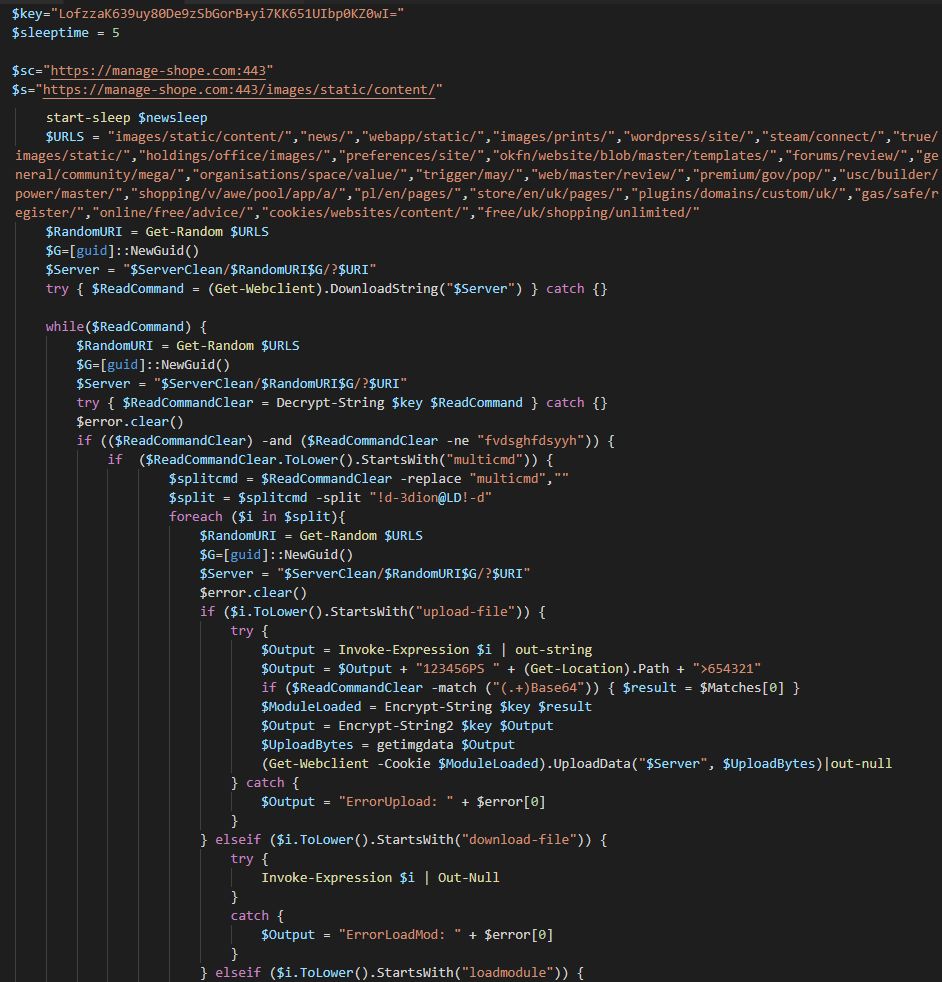Viewport: 942px width, 982px height.
Task: Click the UploadData("$Server", $UploadBytes) call
Action: coord(687,763)
